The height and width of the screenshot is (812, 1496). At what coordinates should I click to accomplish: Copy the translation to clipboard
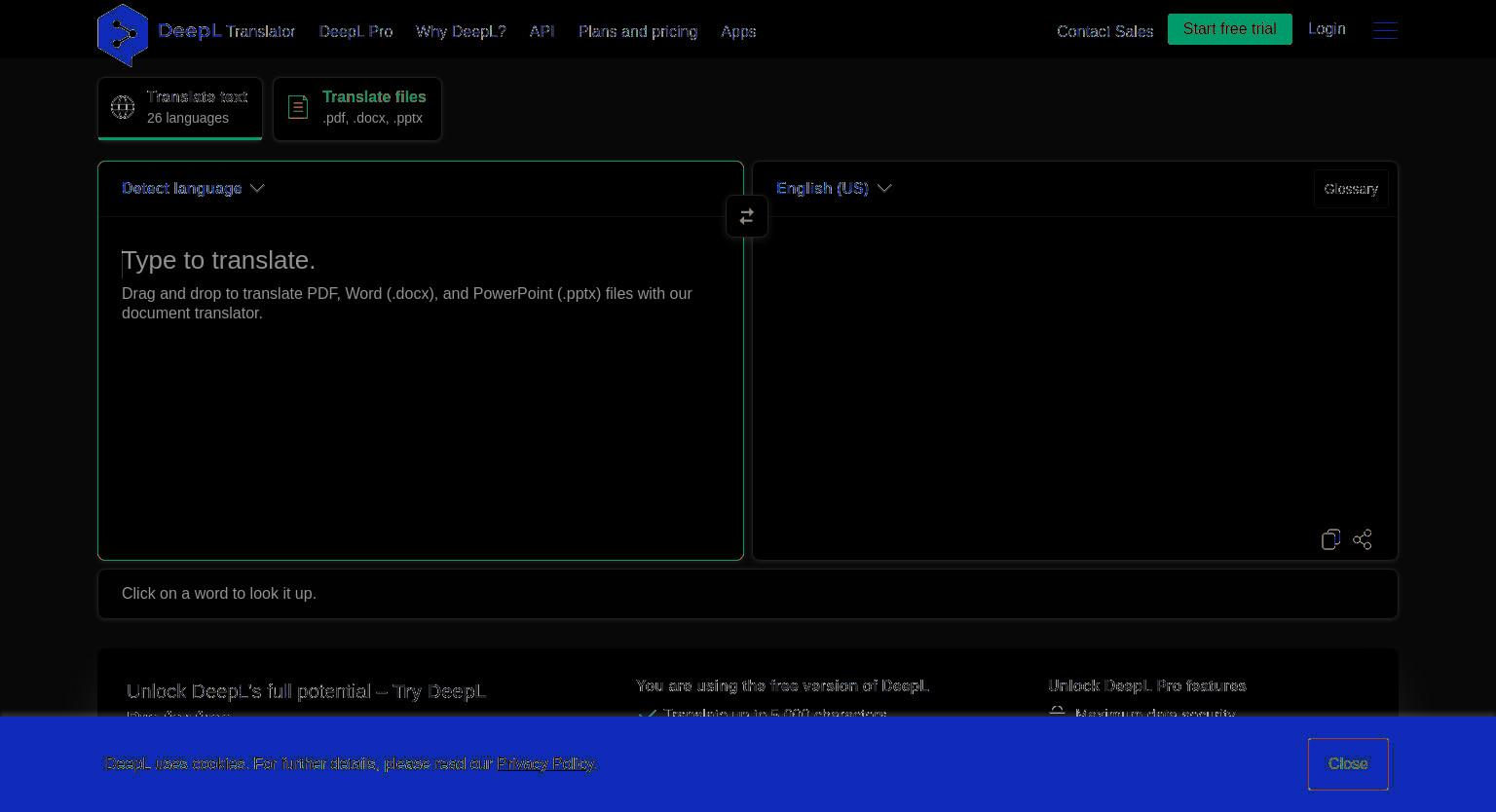pyautogui.click(x=1330, y=539)
